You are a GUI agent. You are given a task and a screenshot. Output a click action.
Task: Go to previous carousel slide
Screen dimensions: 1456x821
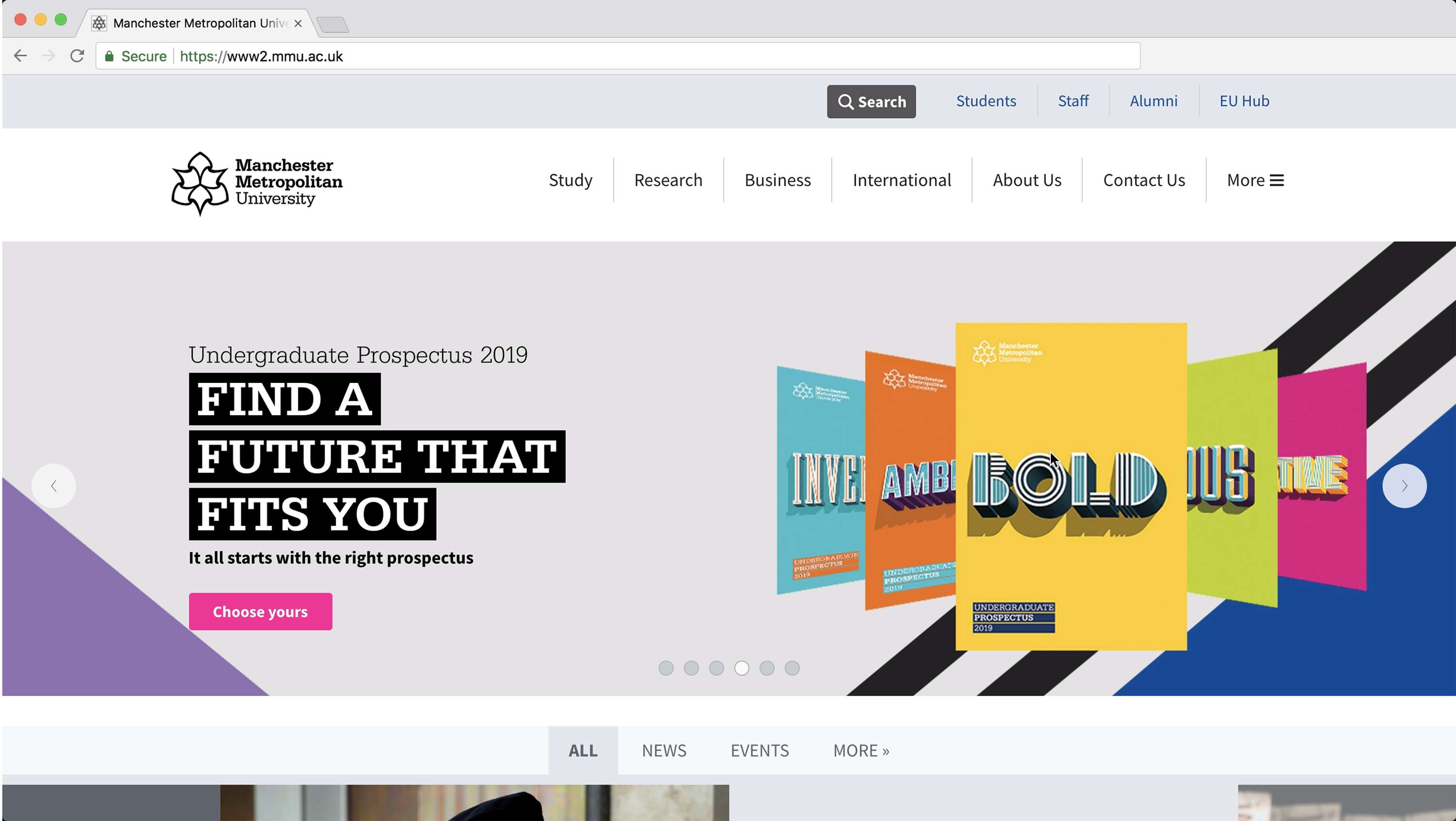(x=54, y=486)
